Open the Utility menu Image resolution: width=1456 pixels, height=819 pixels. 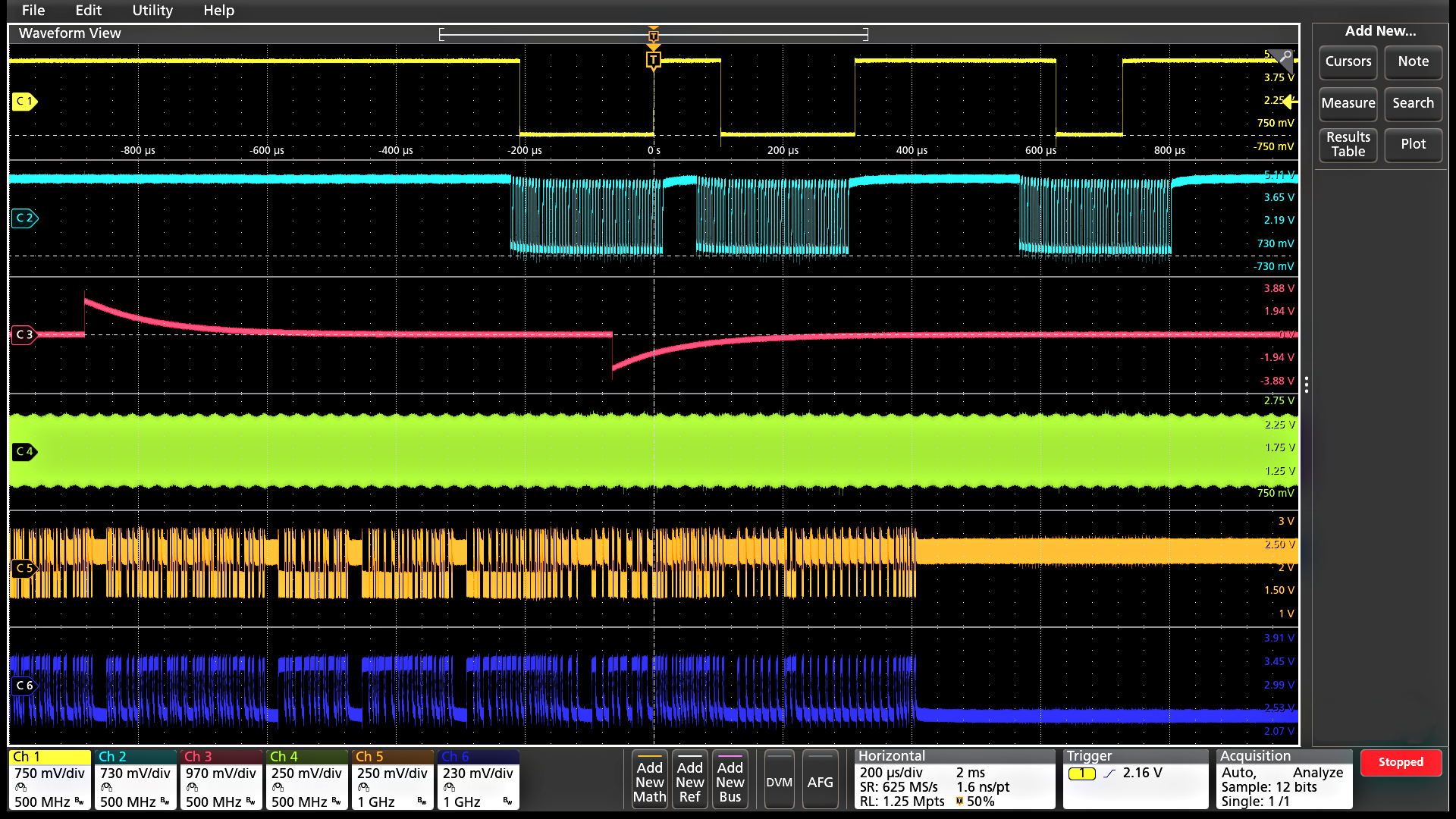point(152,11)
